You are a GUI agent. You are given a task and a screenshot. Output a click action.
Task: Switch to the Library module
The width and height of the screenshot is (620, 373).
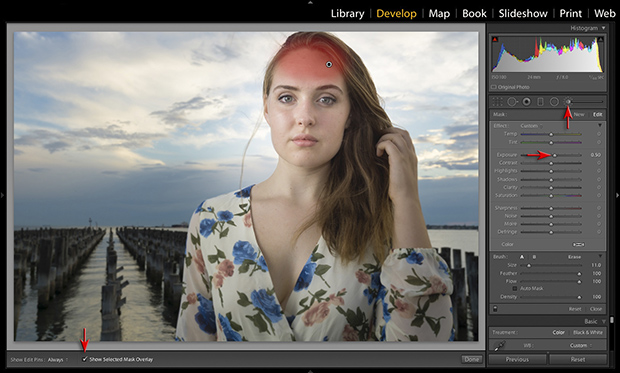[x=348, y=13]
